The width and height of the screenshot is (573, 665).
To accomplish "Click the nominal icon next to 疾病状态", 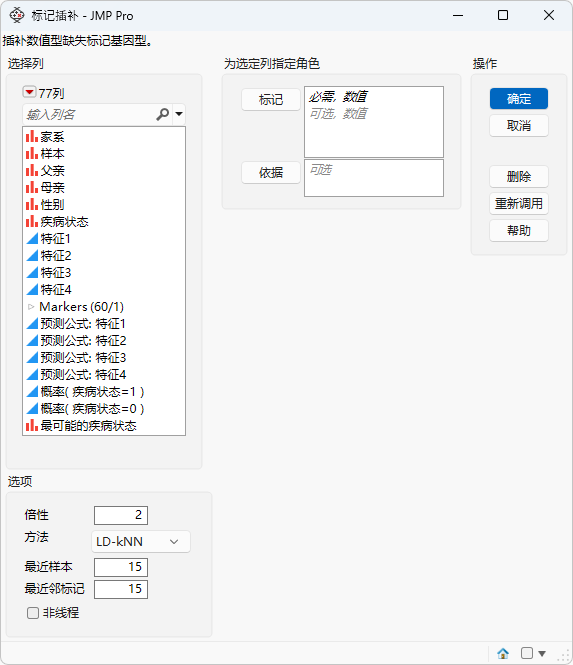I will [32, 221].
